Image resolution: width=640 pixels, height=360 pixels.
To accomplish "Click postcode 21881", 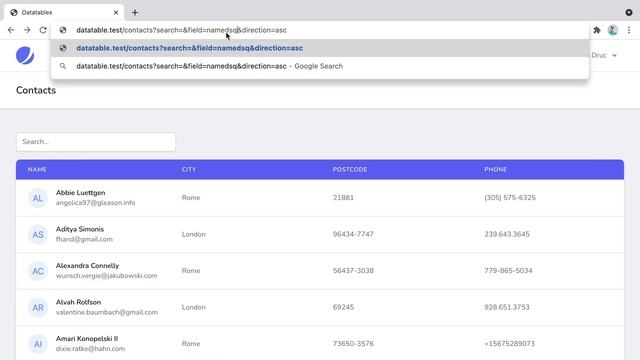I will [343, 198].
